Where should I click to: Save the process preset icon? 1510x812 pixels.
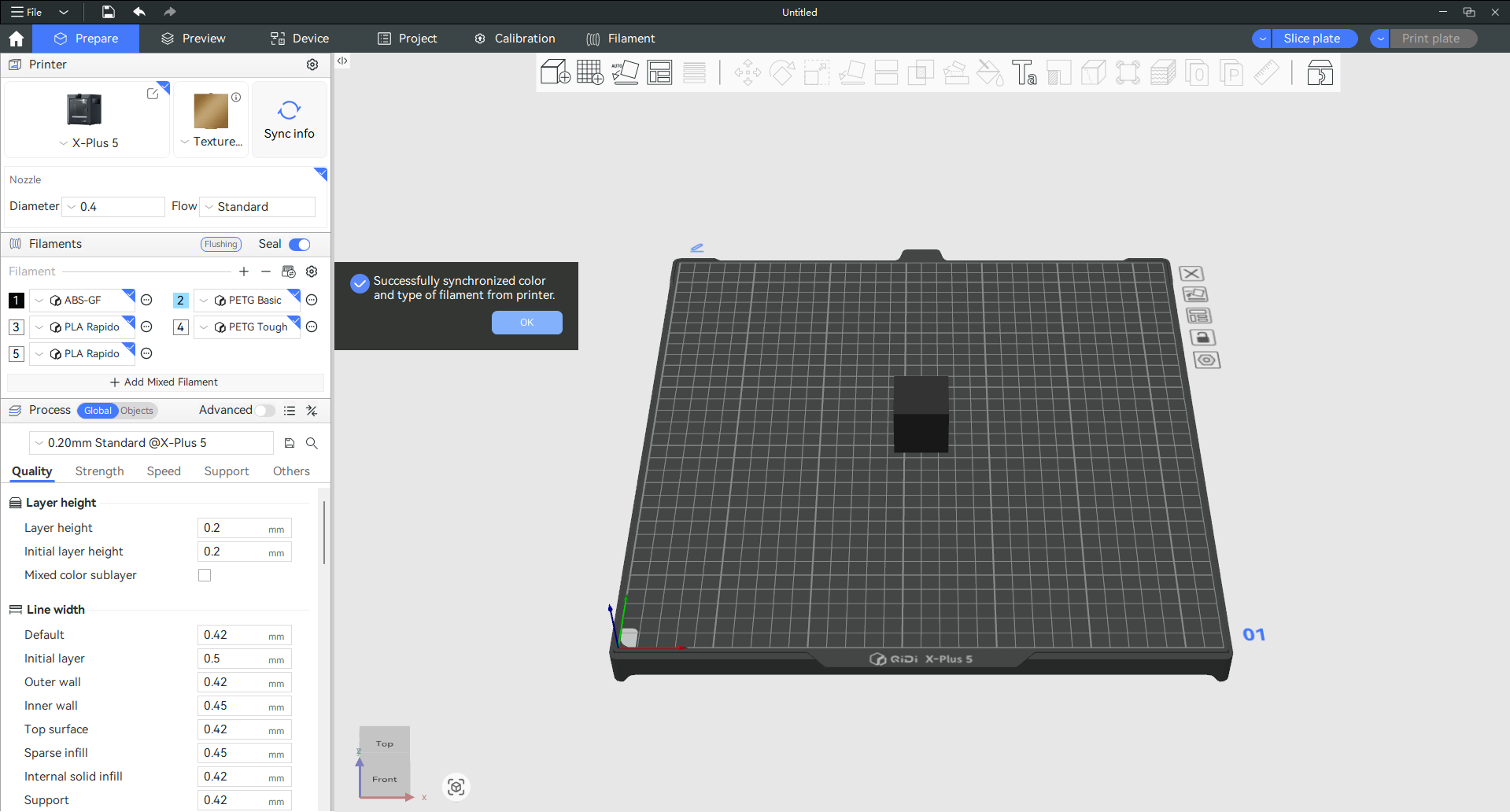tap(290, 443)
